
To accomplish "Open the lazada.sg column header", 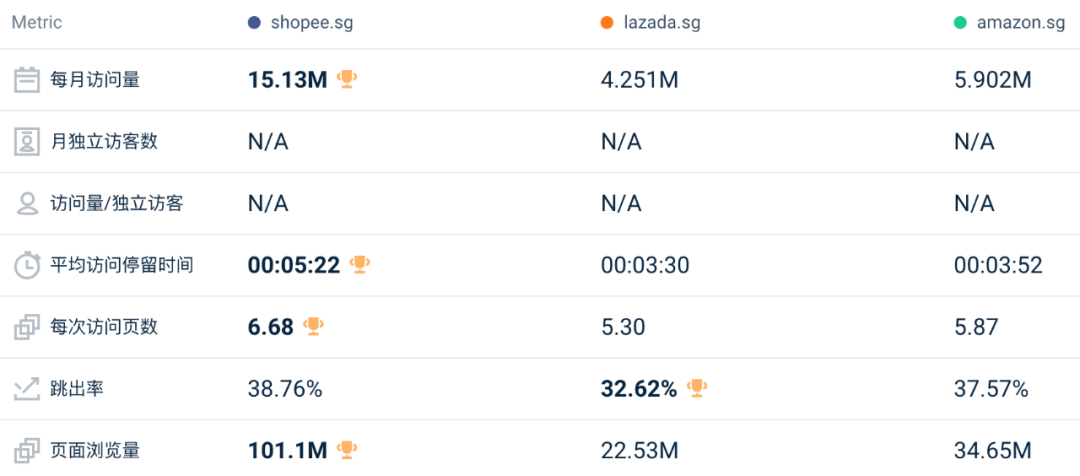I will pyautogui.click(x=661, y=23).
